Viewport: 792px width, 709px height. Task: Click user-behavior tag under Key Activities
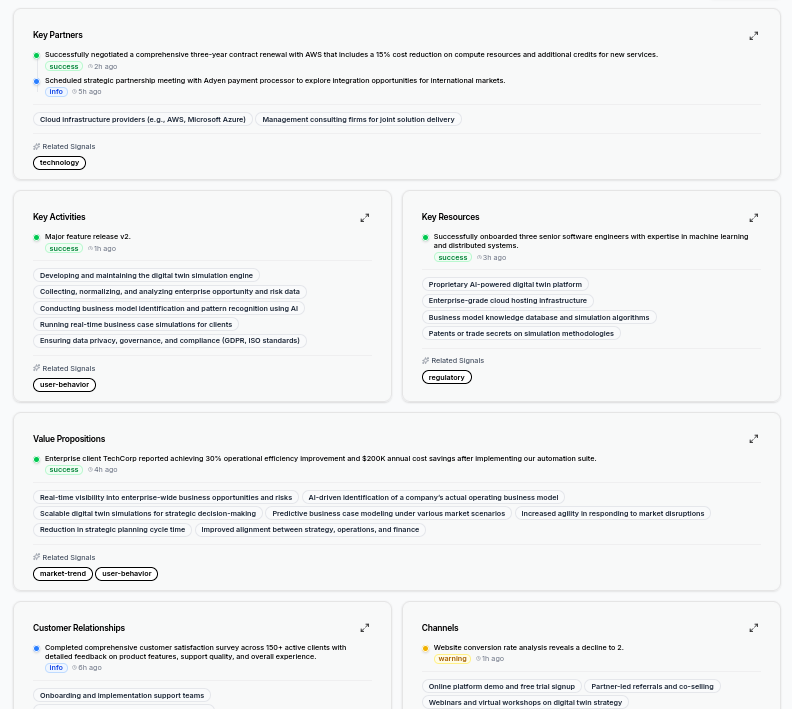tap(64, 385)
